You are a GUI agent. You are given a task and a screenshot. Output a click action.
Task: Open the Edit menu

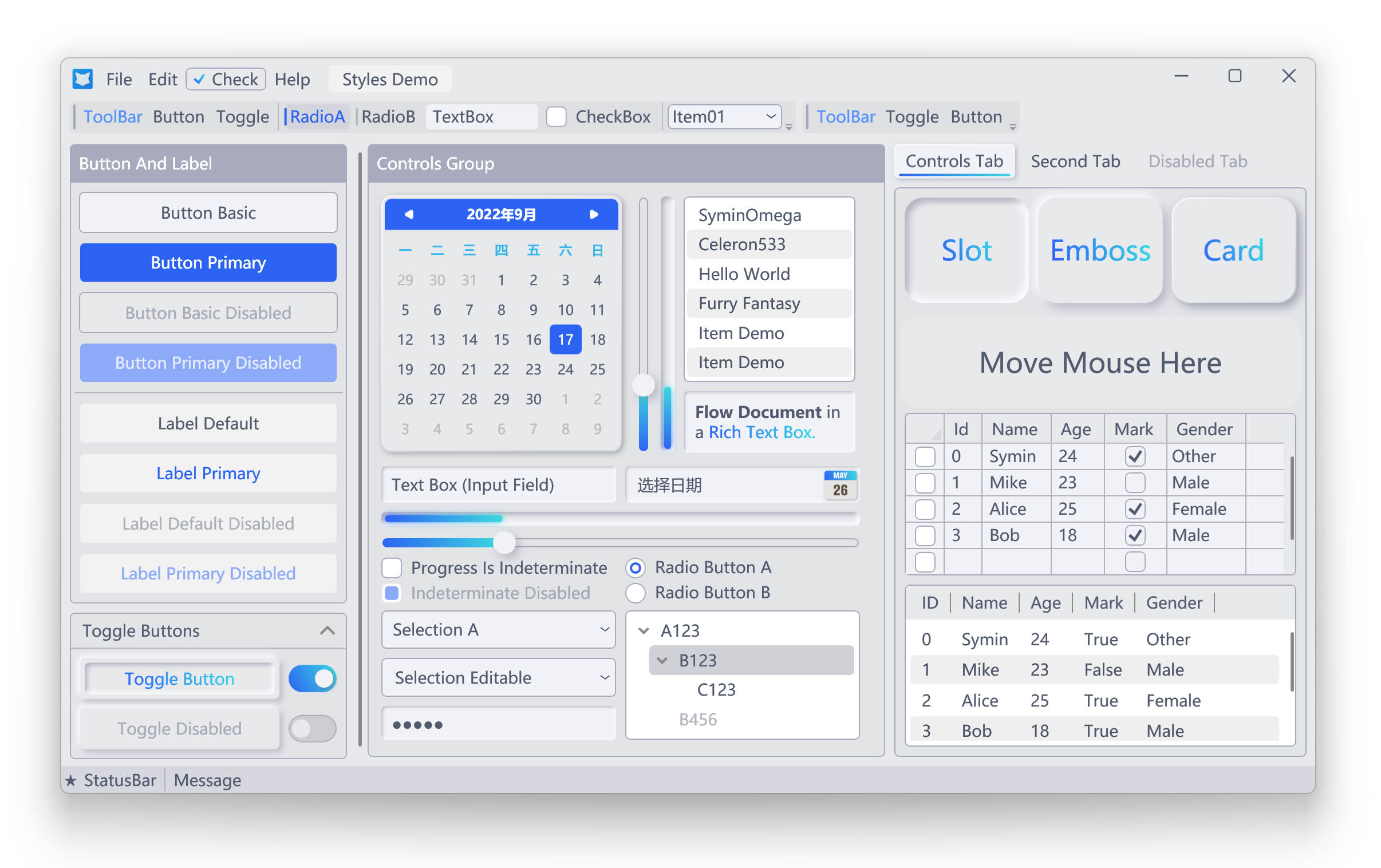point(162,79)
